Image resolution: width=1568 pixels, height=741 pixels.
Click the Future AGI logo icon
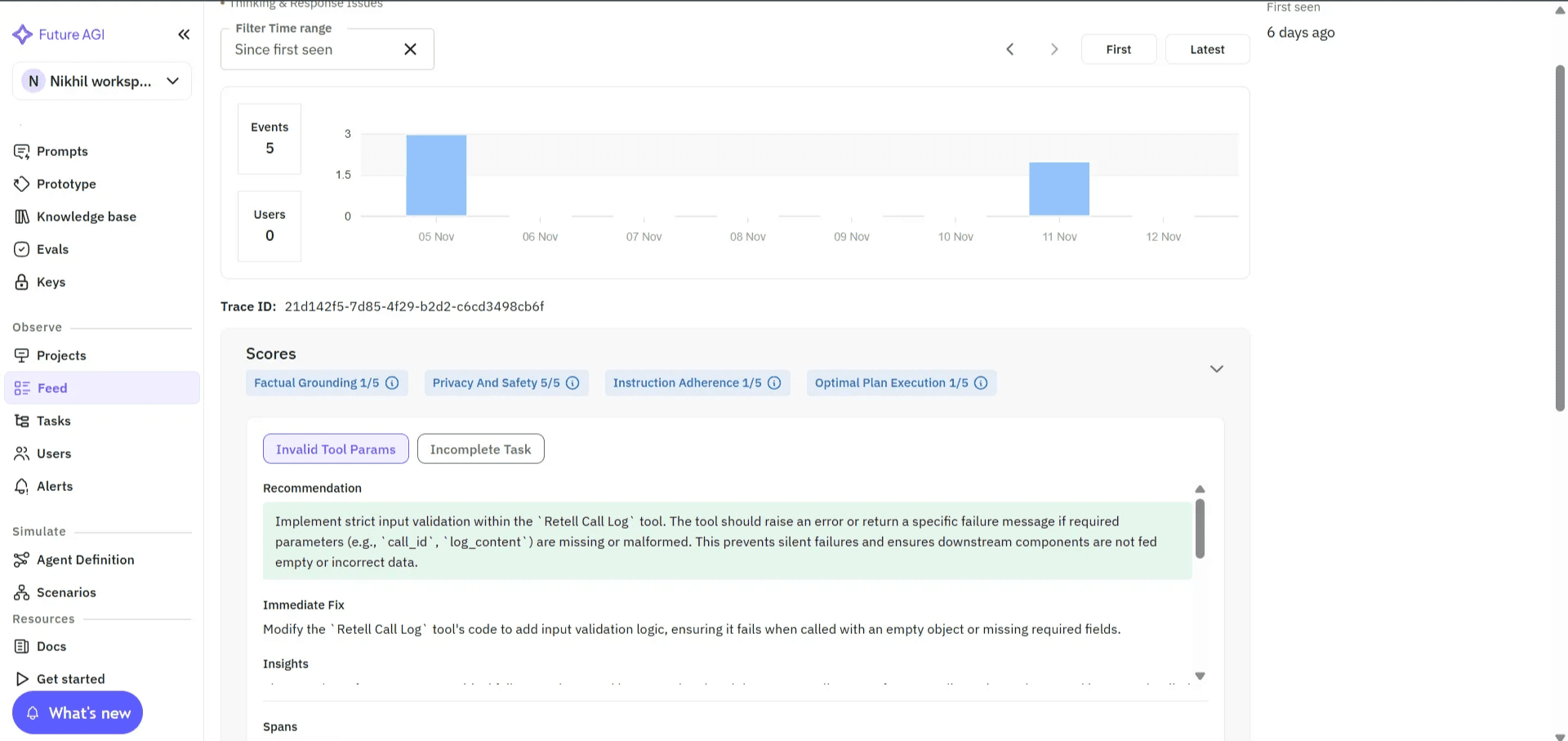pos(22,34)
